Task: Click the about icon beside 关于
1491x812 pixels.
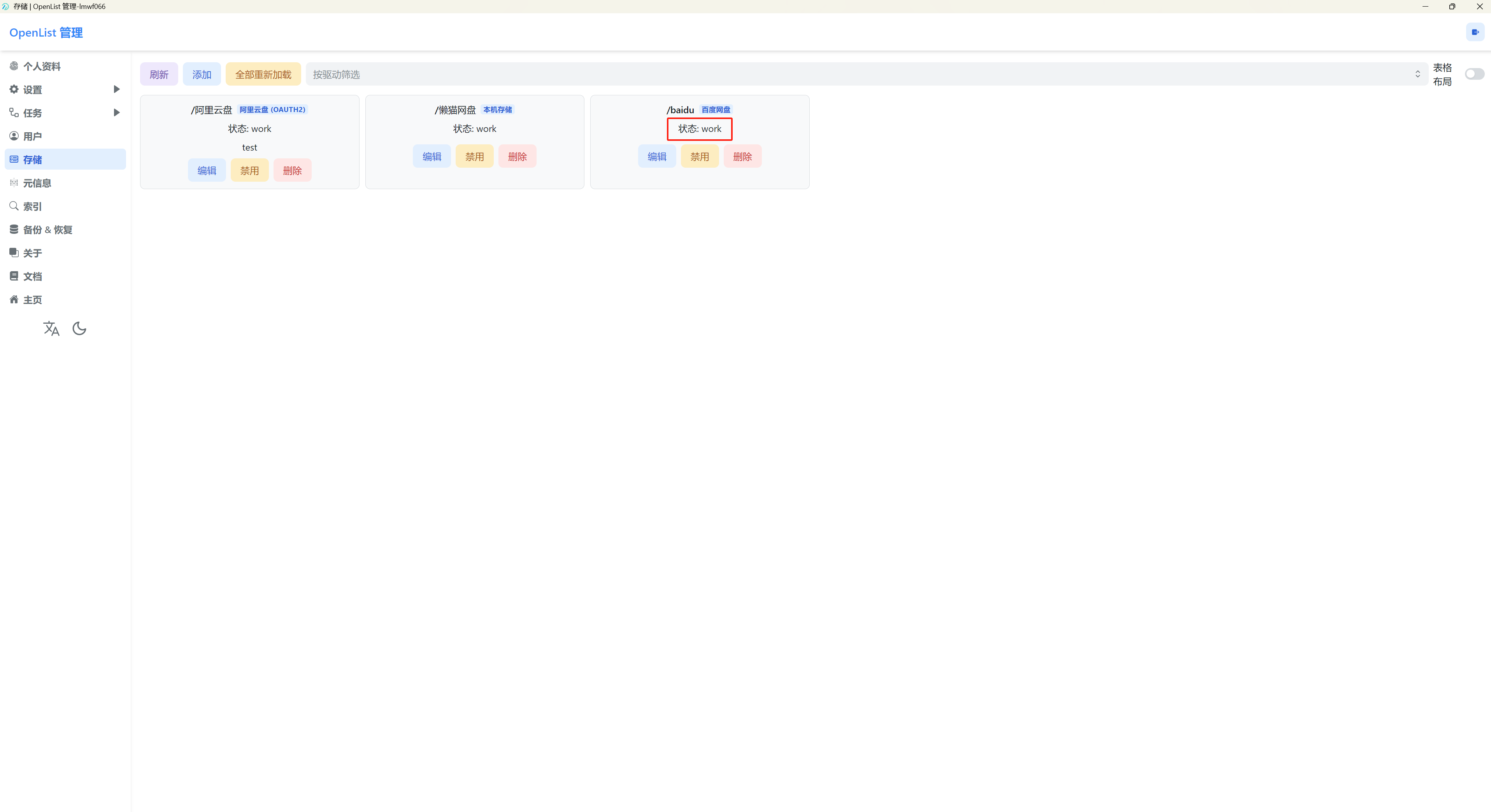Action: tap(14, 253)
